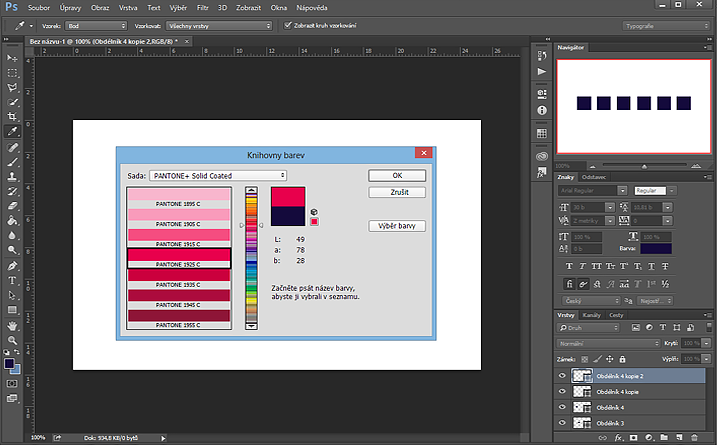Select the Eraser tool
717x445 pixels.
click(12, 206)
